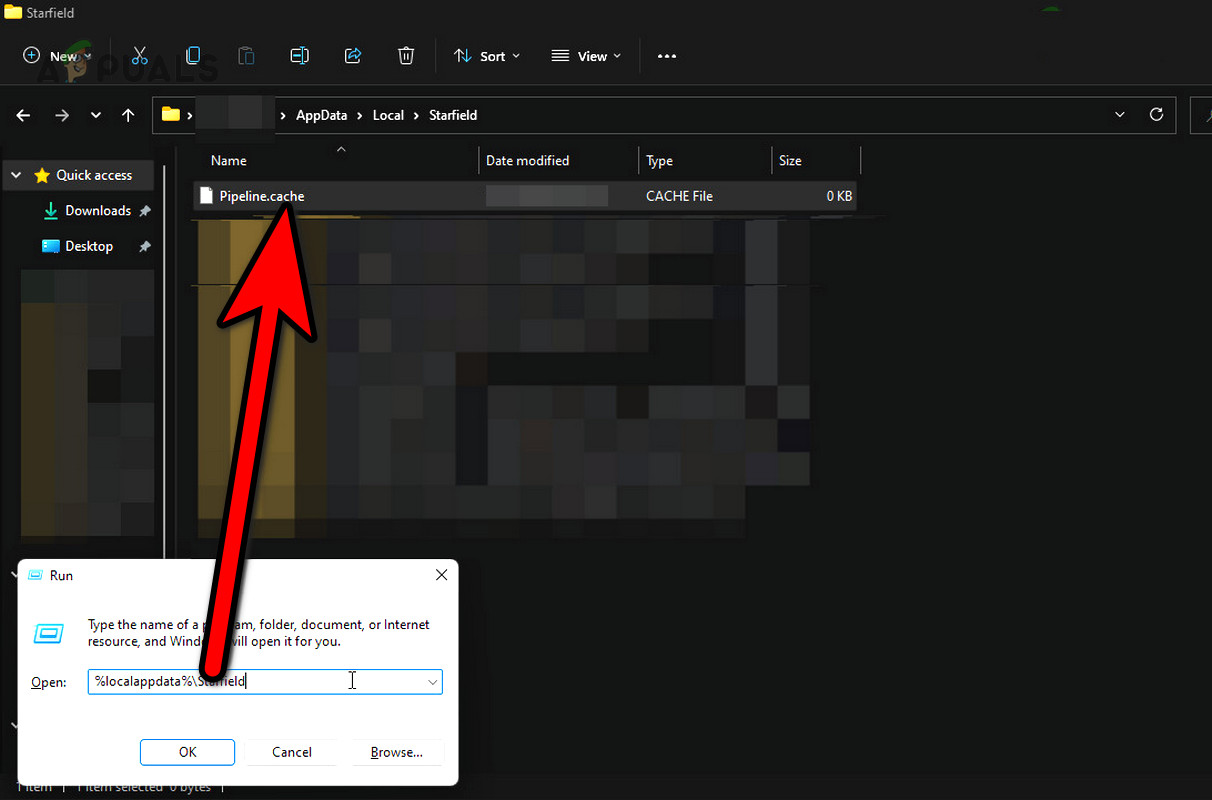Click the Browse button in Run
The height and width of the screenshot is (800, 1212).
pos(397,751)
